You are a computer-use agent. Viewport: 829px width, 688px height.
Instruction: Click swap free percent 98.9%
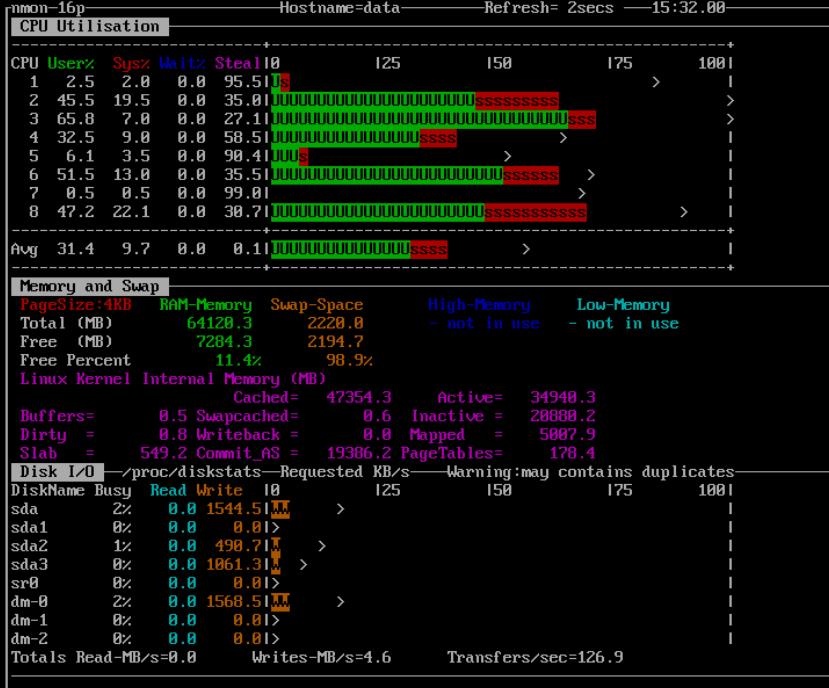tap(349, 361)
